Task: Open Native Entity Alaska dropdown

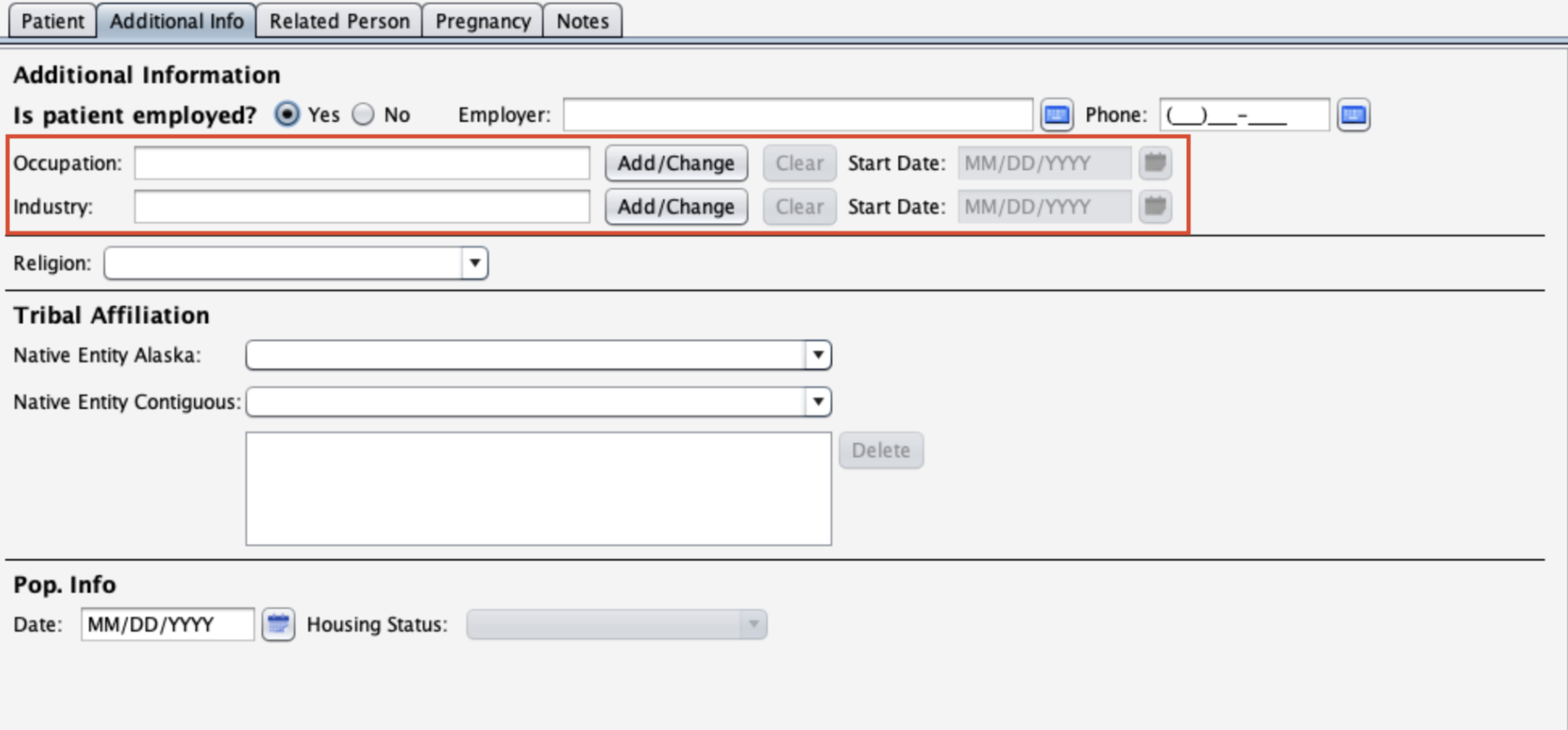Action: click(x=817, y=356)
